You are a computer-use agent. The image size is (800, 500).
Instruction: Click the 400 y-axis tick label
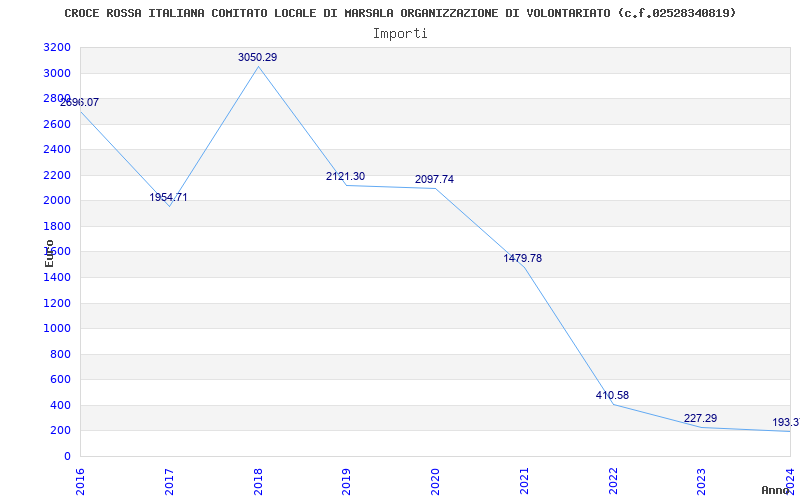[61, 406]
